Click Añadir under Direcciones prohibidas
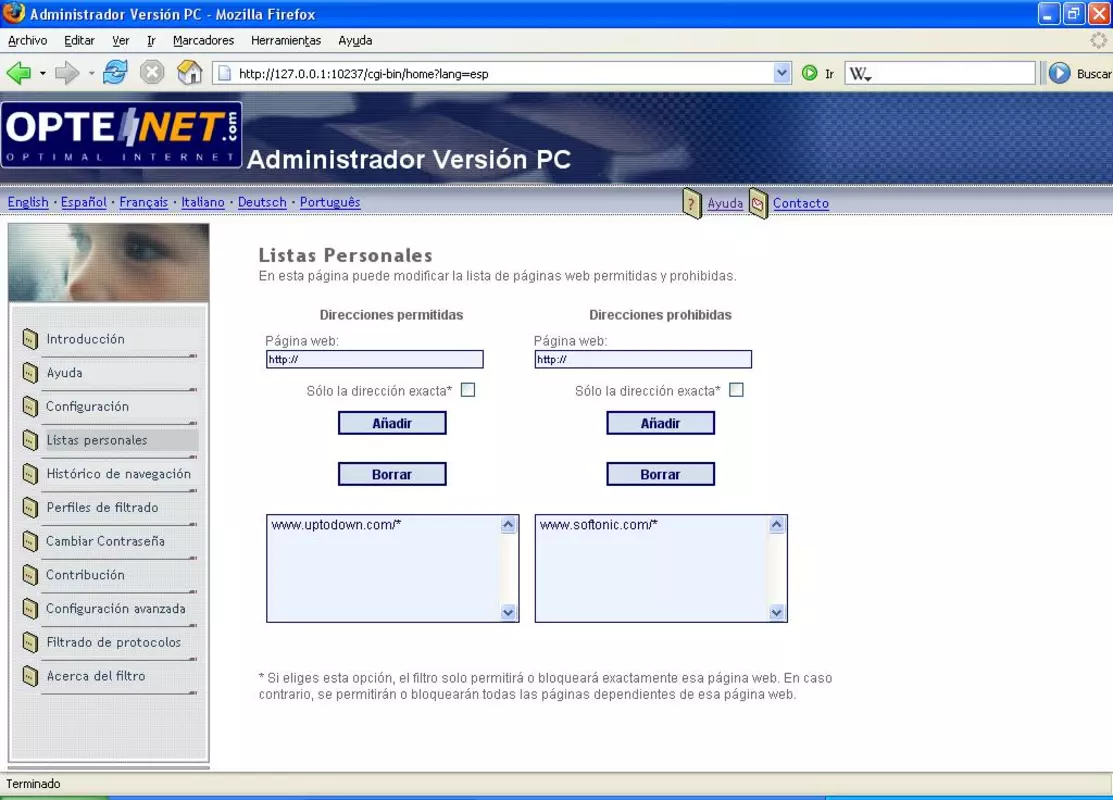Image resolution: width=1113 pixels, height=800 pixels. (x=660, y=423)
